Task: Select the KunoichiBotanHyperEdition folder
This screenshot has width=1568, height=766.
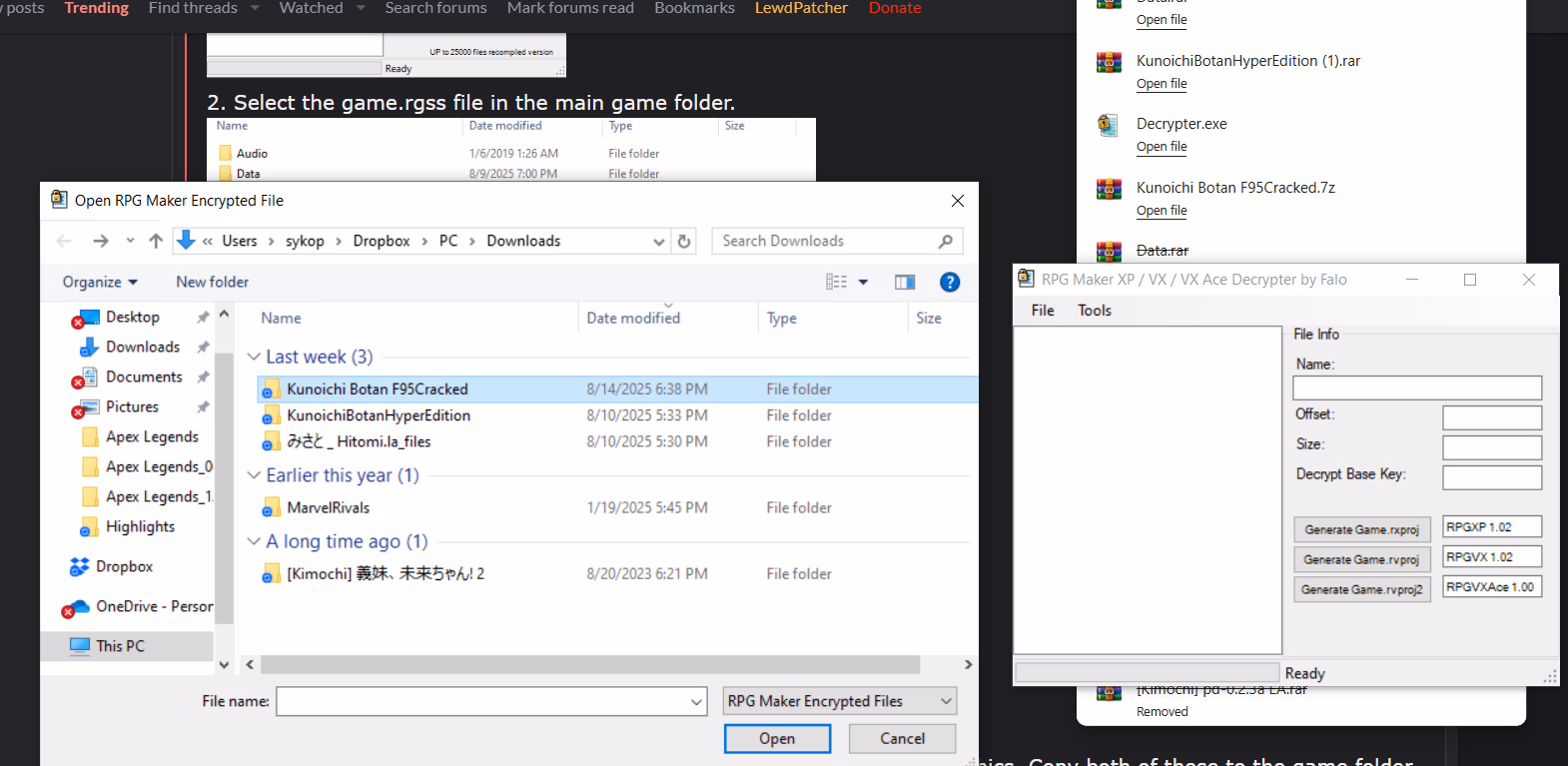Action: pos(378,415)
